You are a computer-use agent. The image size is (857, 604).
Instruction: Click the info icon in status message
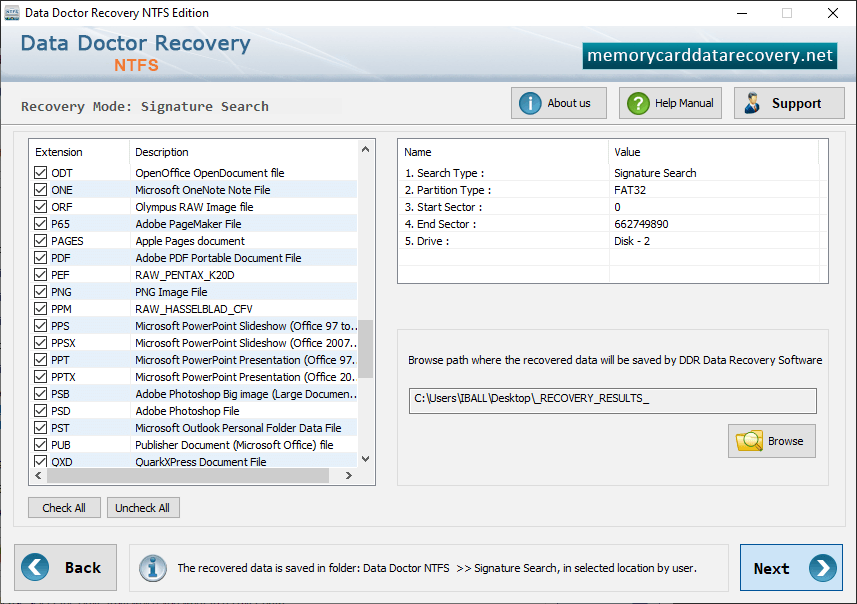coord(152,568)
